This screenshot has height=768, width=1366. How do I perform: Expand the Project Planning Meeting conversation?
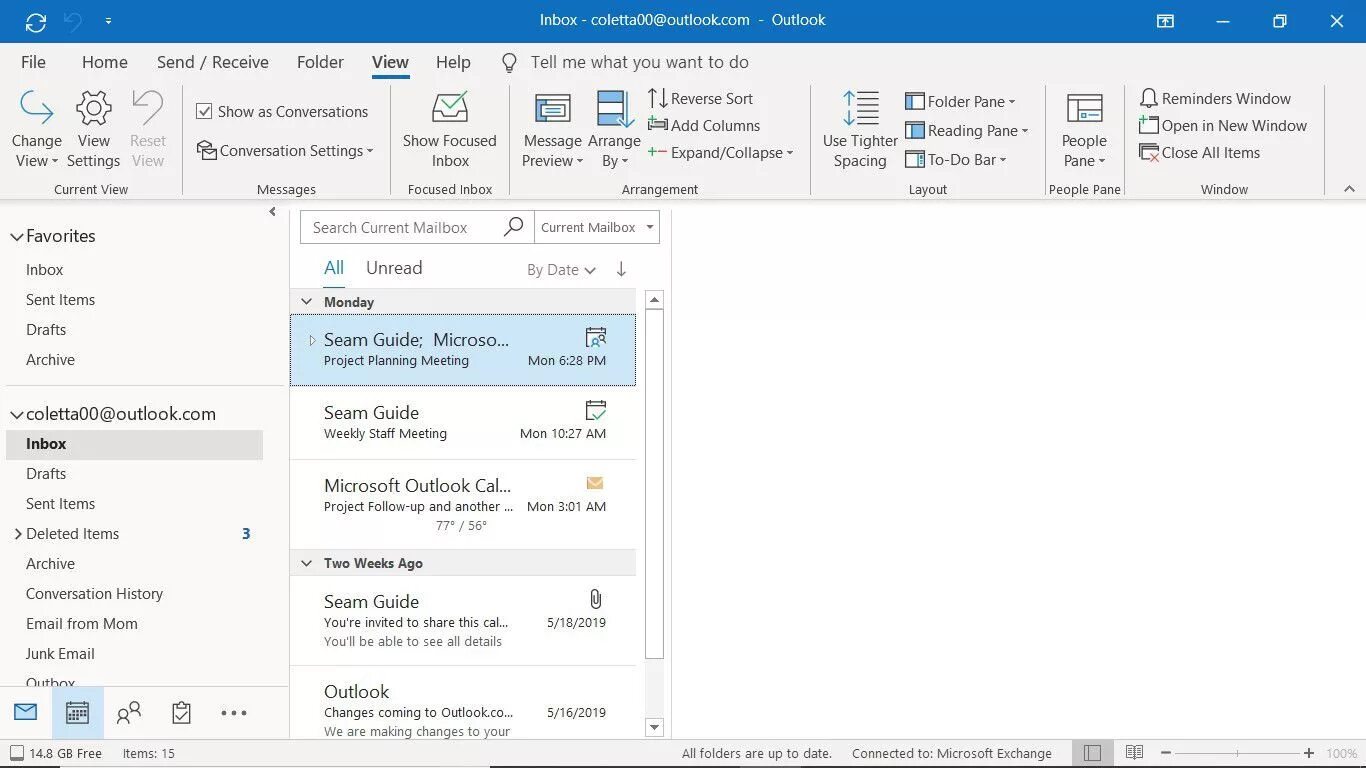(x=312, y=340)
